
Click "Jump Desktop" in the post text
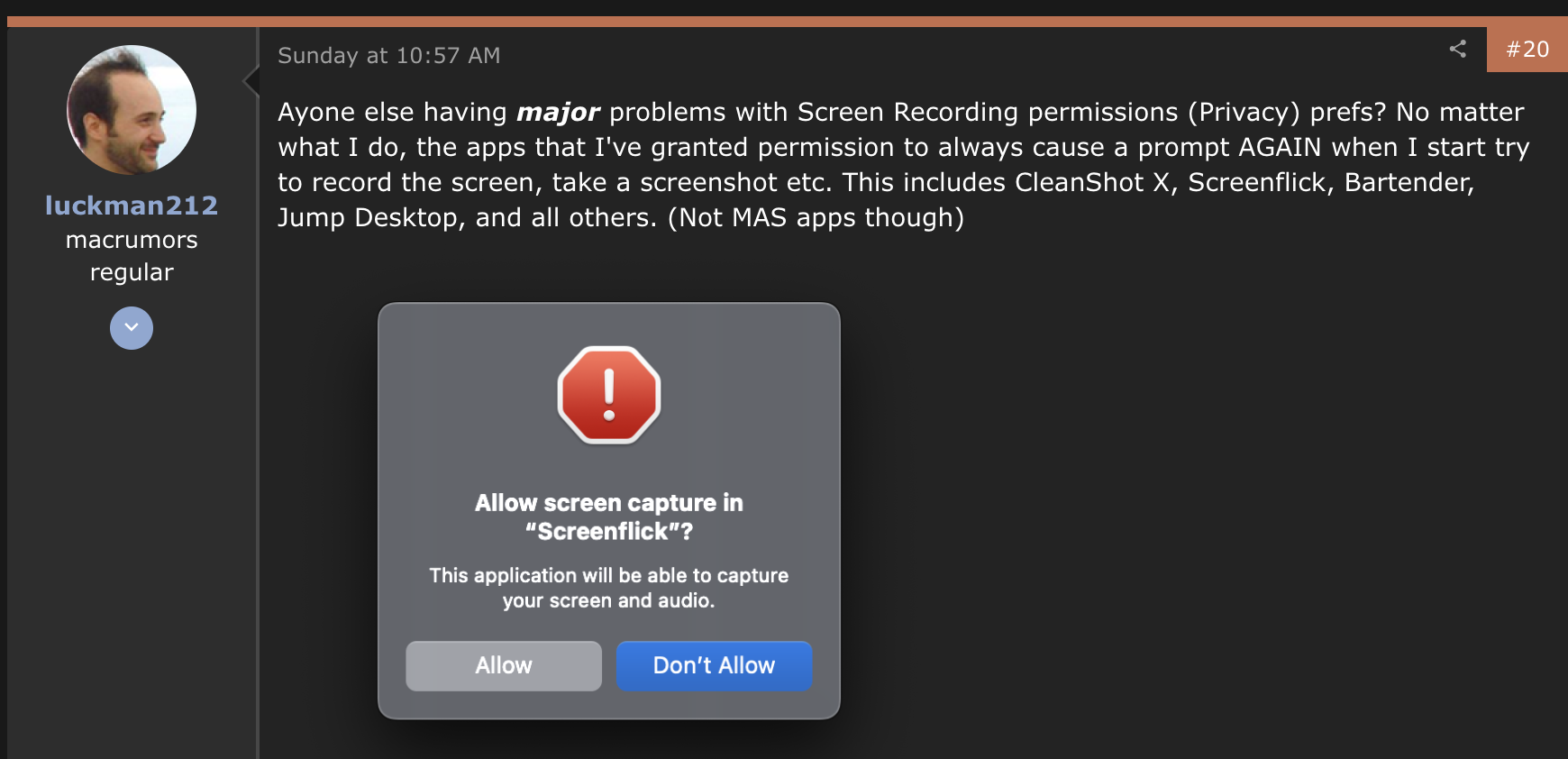(x=368, y=218)
